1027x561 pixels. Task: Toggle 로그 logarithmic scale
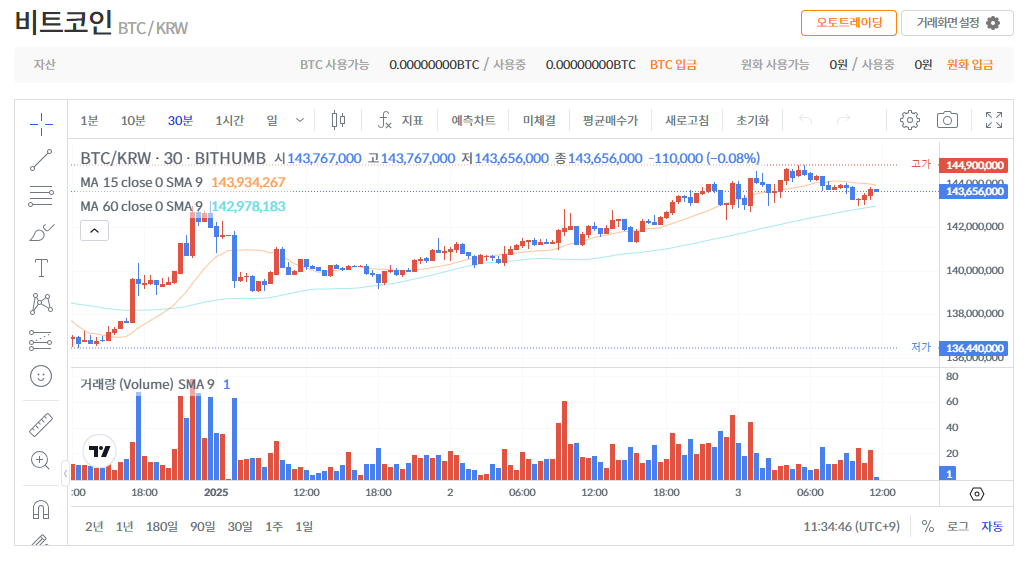958,526
